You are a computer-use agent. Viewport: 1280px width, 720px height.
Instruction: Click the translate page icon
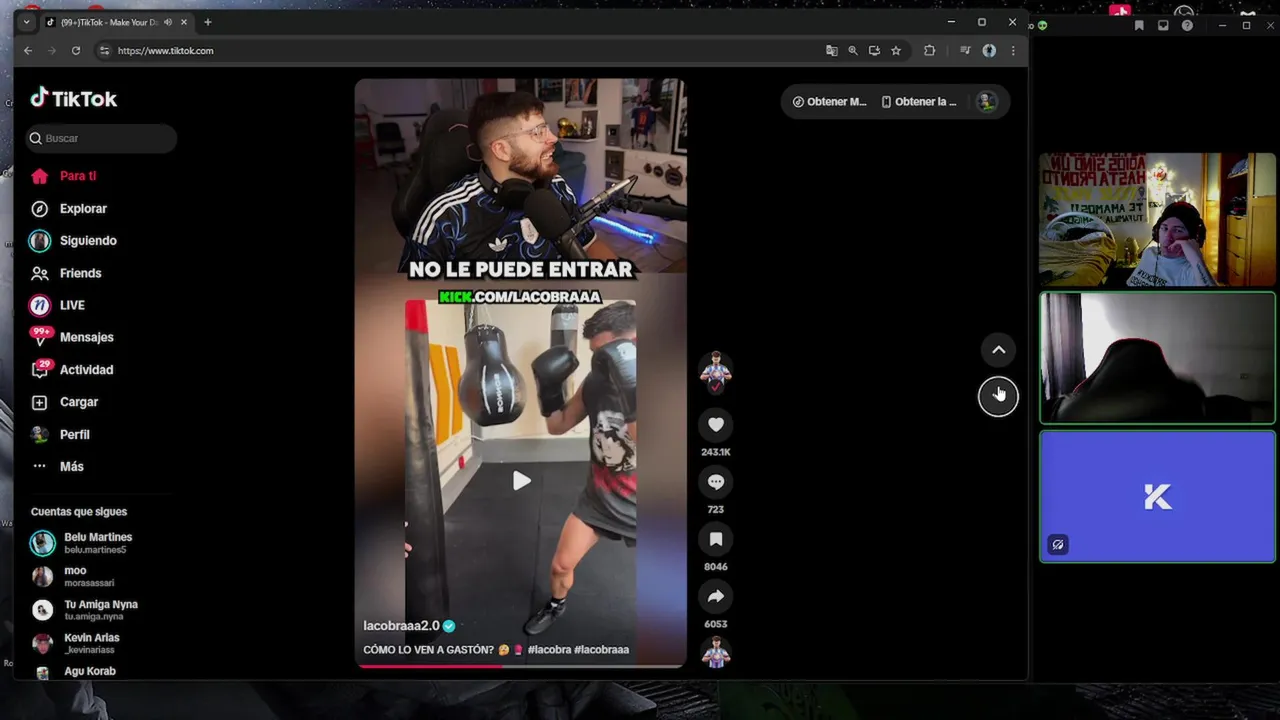tap(831, 51)
